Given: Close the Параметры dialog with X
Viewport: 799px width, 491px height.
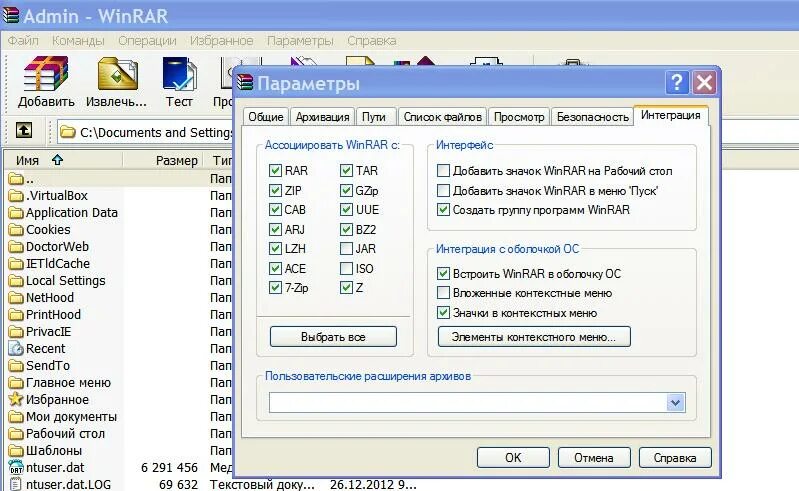Looking at the screenshot, I should [x=704, y=82].
